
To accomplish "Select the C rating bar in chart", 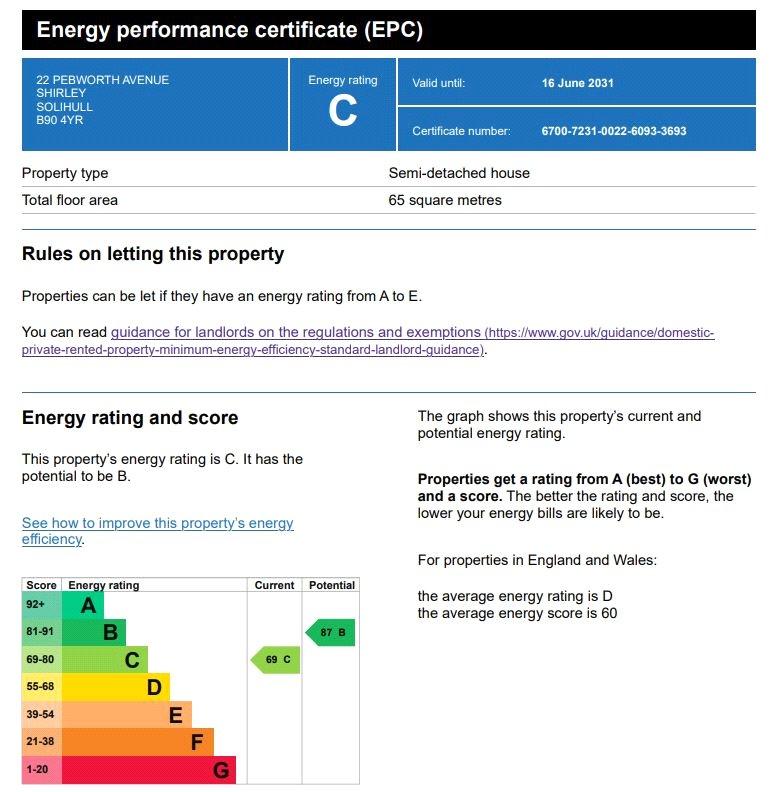I will 105,660.
